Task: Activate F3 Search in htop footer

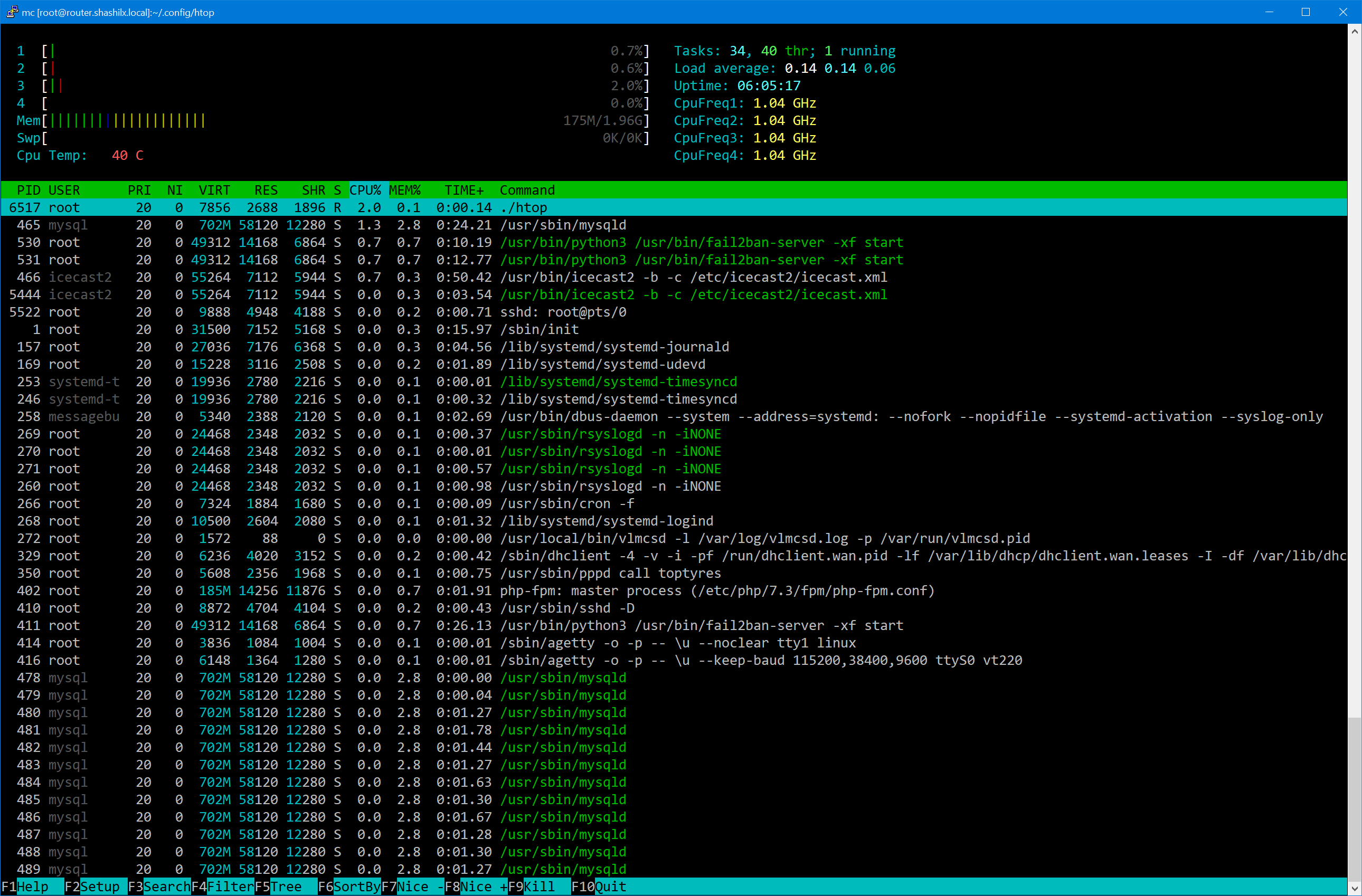Action: (x=159, y=887)
